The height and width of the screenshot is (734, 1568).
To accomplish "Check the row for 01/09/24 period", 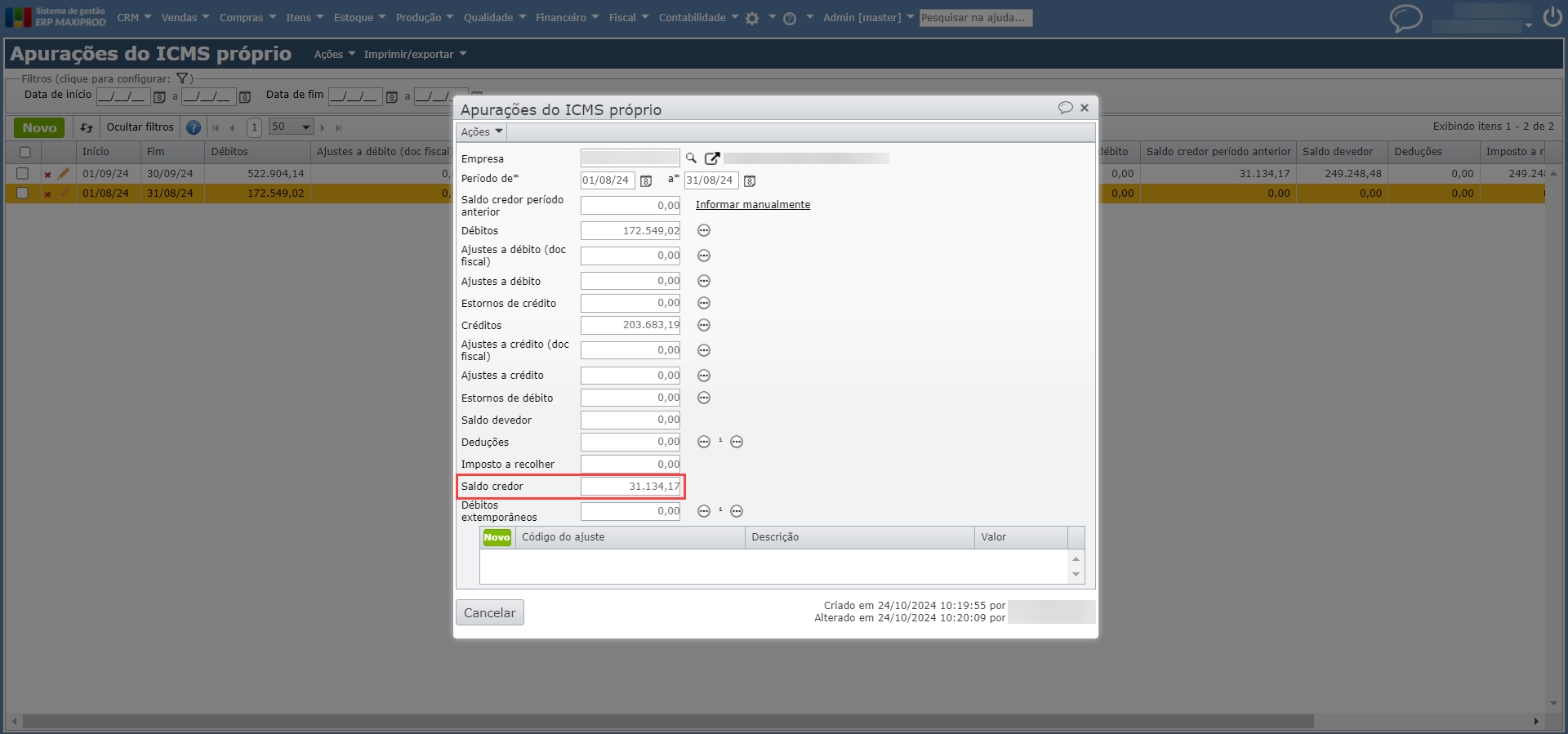I will pos(22,173).
